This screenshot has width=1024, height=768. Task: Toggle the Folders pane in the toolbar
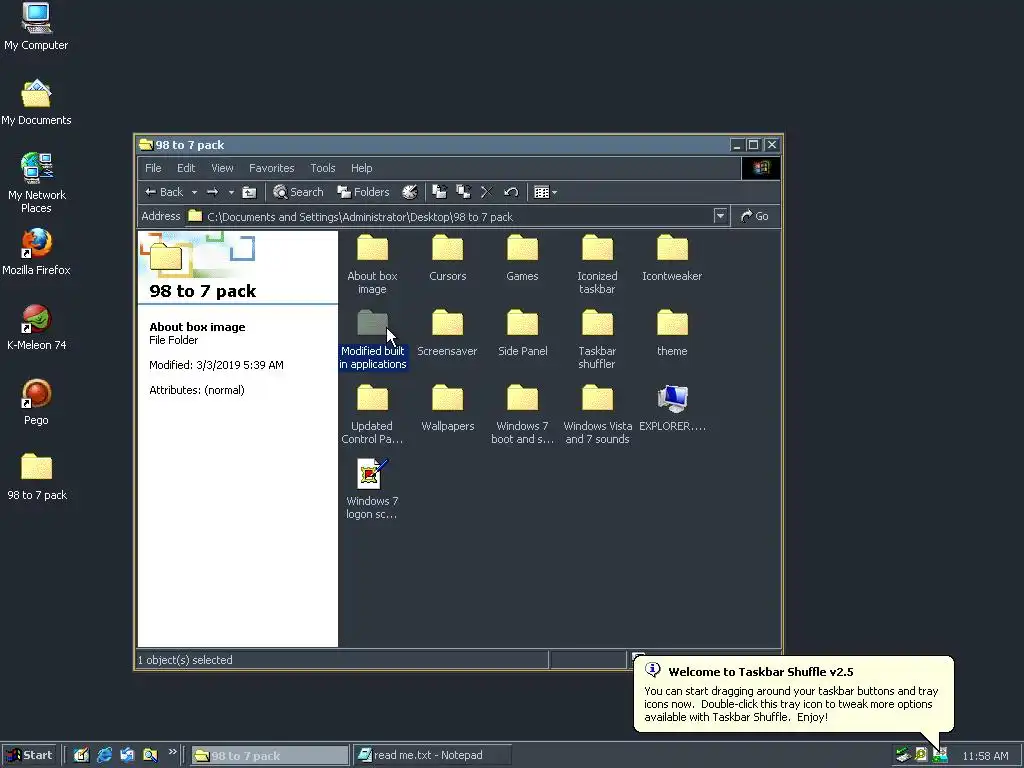[x=363, y=192]
